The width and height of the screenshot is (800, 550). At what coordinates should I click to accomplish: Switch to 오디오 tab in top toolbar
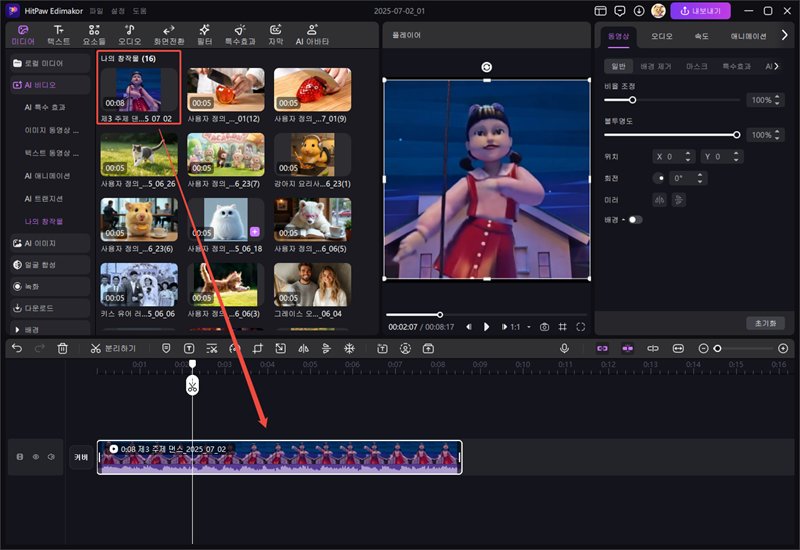130,35
